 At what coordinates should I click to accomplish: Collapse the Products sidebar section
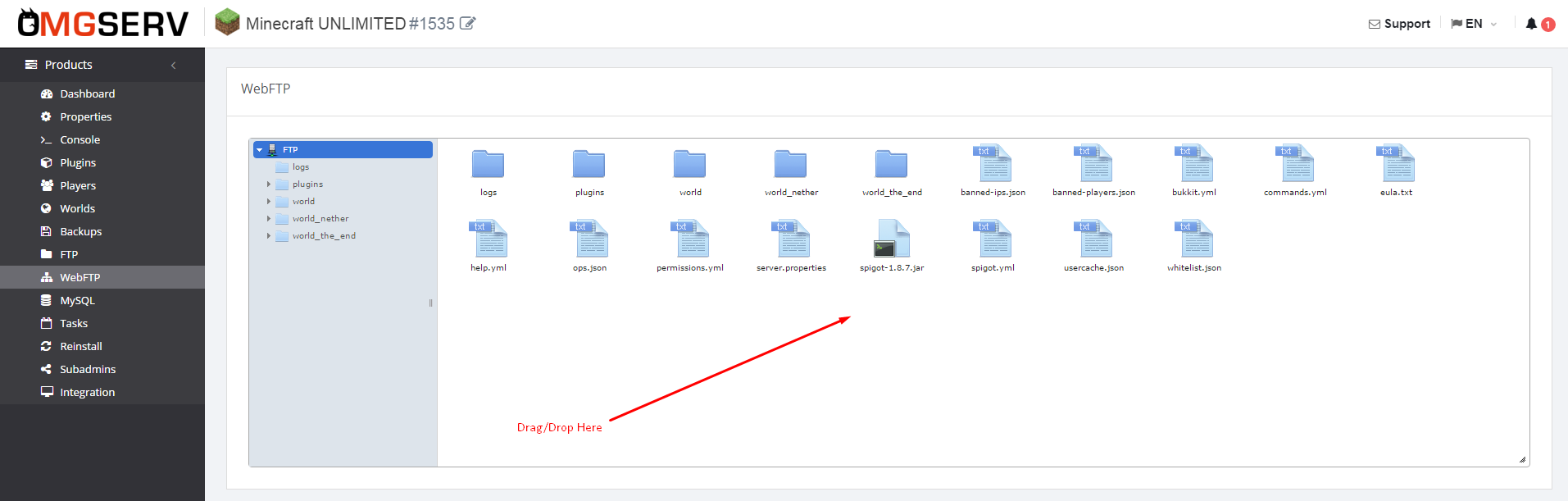pyautogui.click(x=173, y=66)
